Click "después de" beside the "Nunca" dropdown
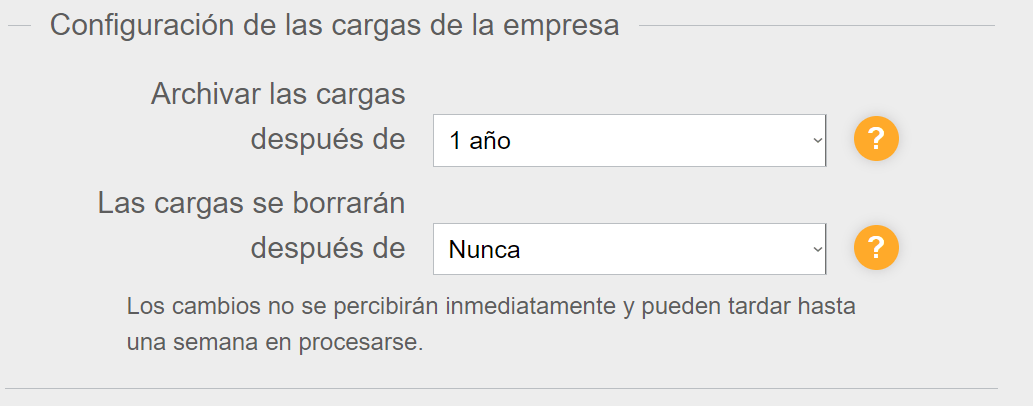The width and height of the screenshot is (1033, 406). [x=328, y=247]
